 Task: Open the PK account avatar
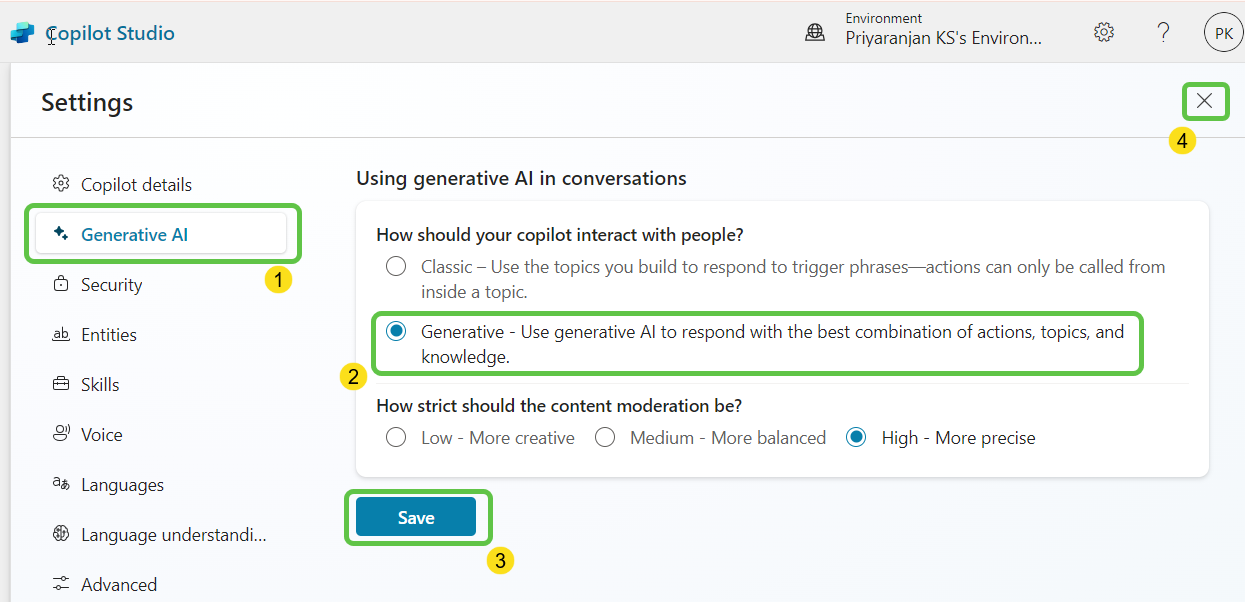(1223, 31)
